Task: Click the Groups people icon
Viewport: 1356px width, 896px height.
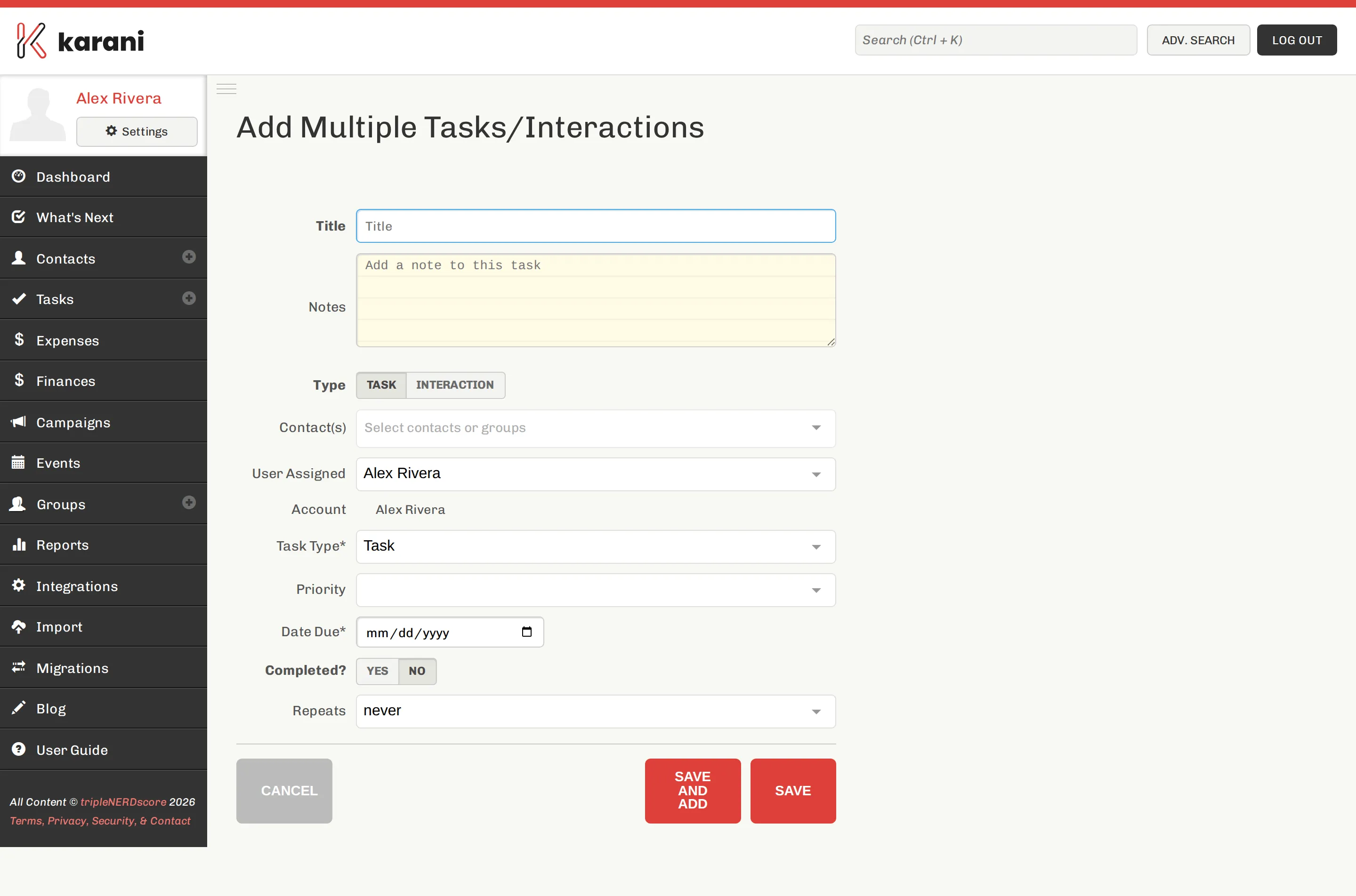Action: click(x=18, y=504)
